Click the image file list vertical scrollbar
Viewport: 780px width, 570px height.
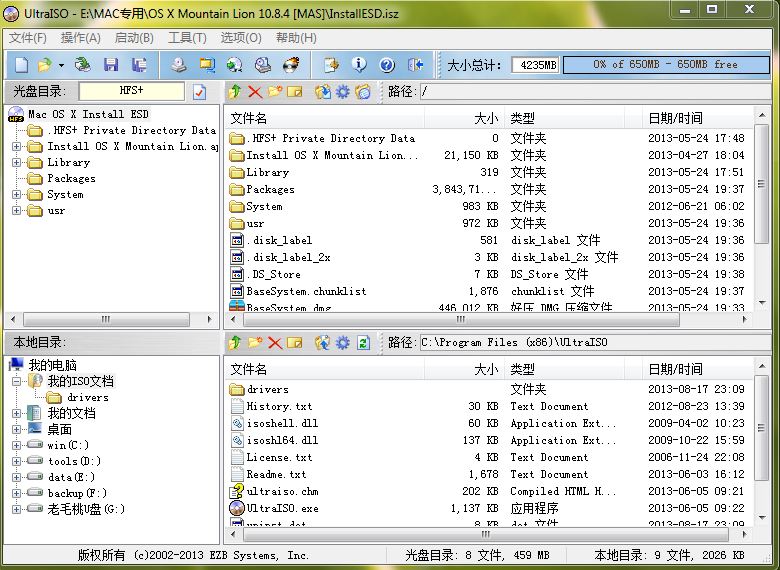tap(762, 209)
